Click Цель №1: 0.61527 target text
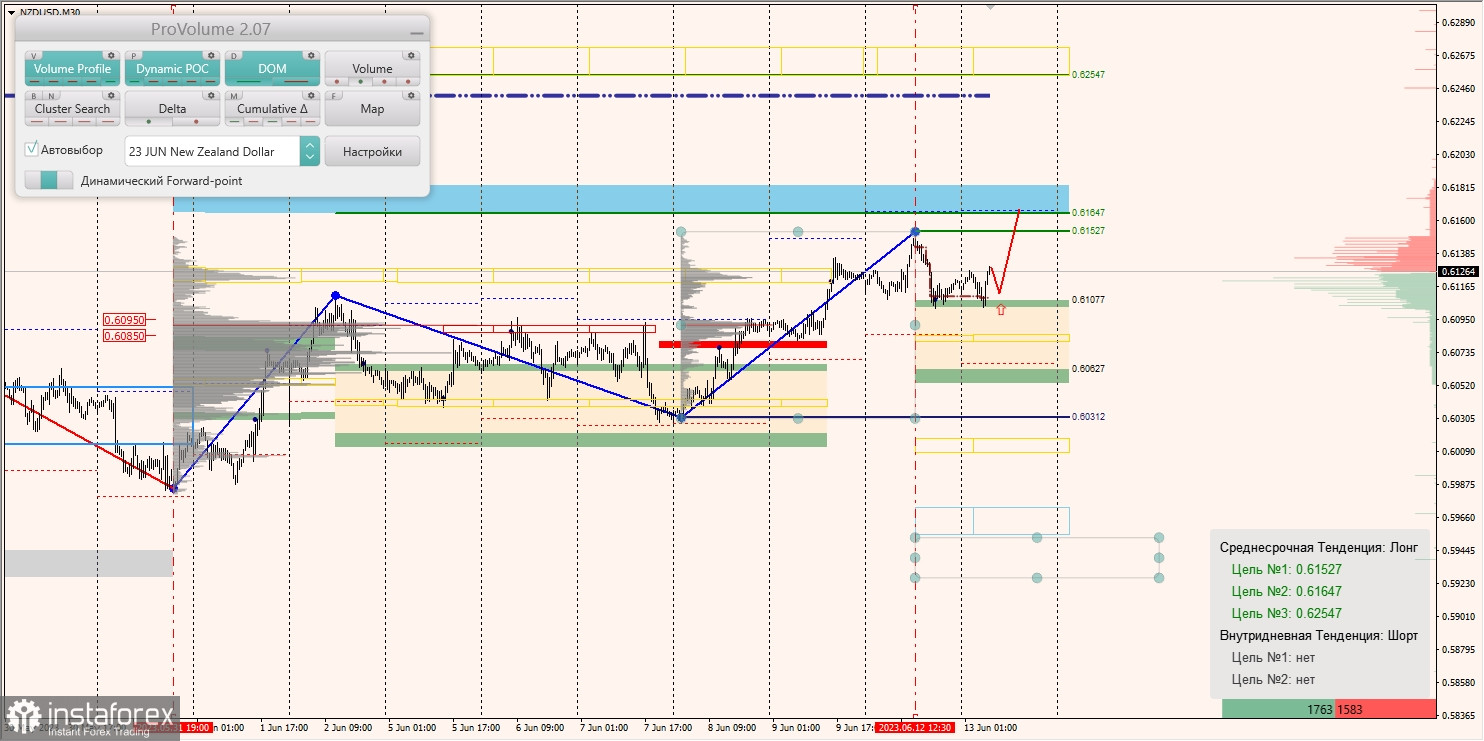1484x741 pixels. click(x=1286, y=569)
